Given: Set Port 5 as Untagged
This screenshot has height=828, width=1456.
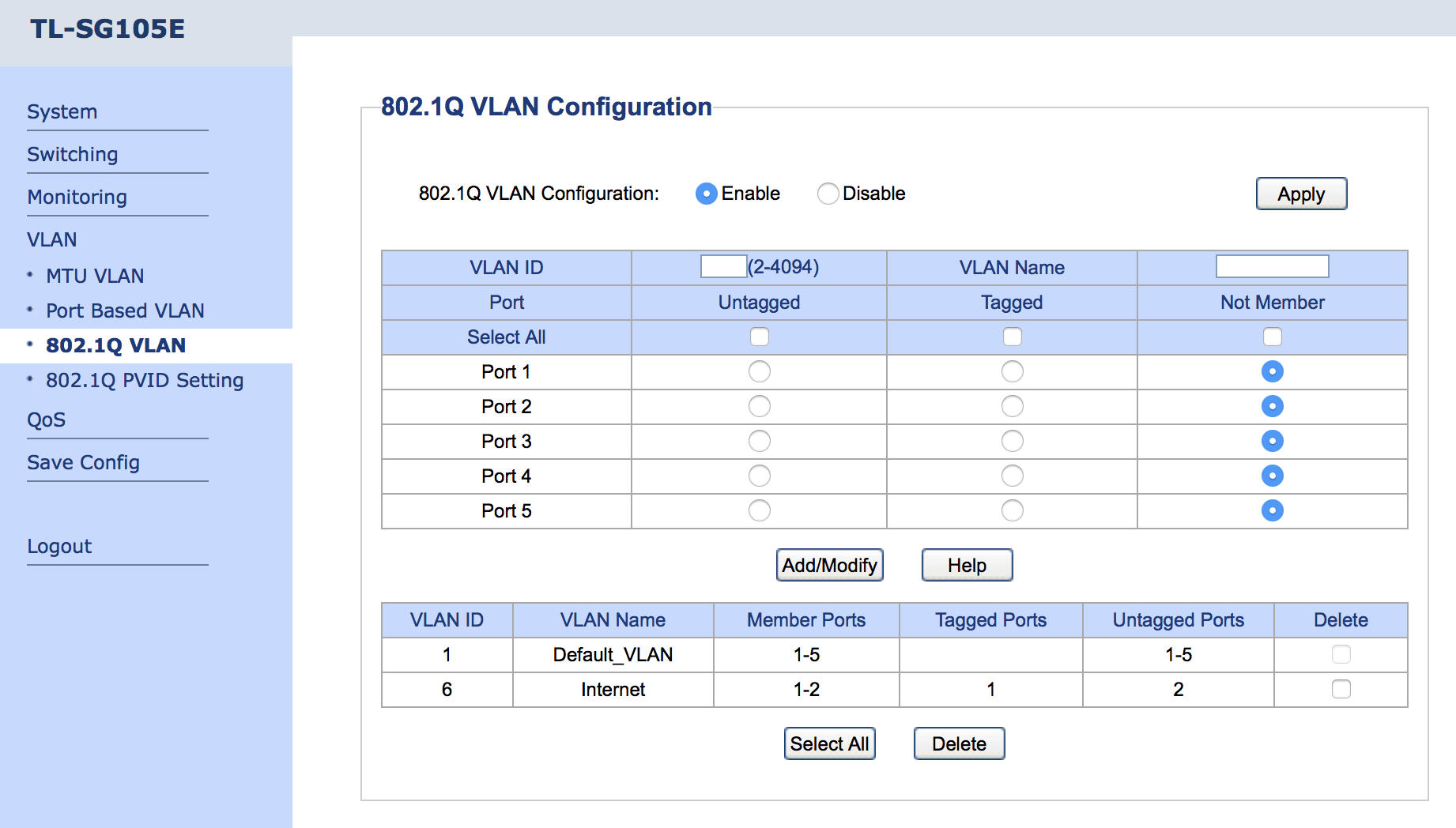Looking at the screenshot, I should [x=759, y=510].
